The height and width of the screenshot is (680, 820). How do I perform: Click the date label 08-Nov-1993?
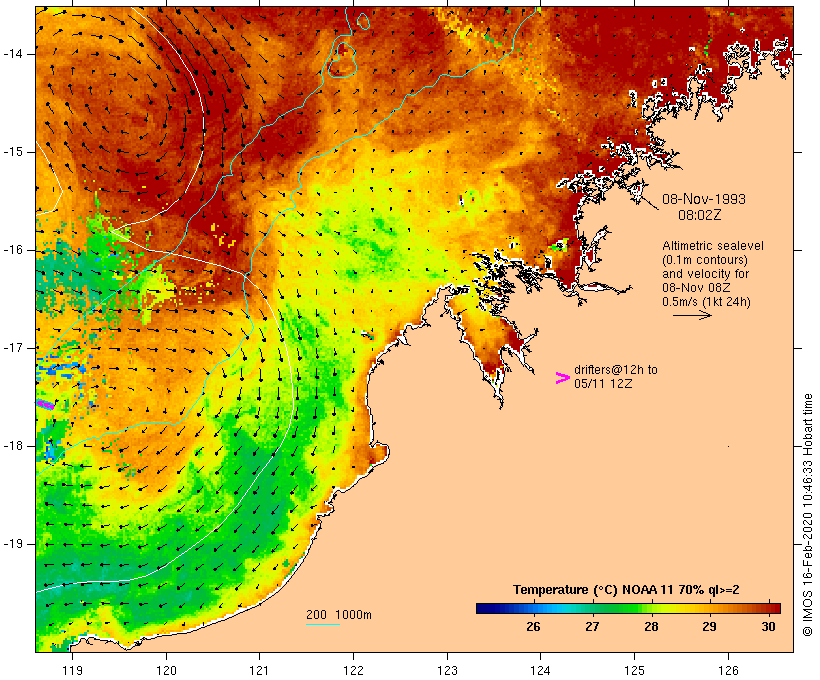pos(703,199)
